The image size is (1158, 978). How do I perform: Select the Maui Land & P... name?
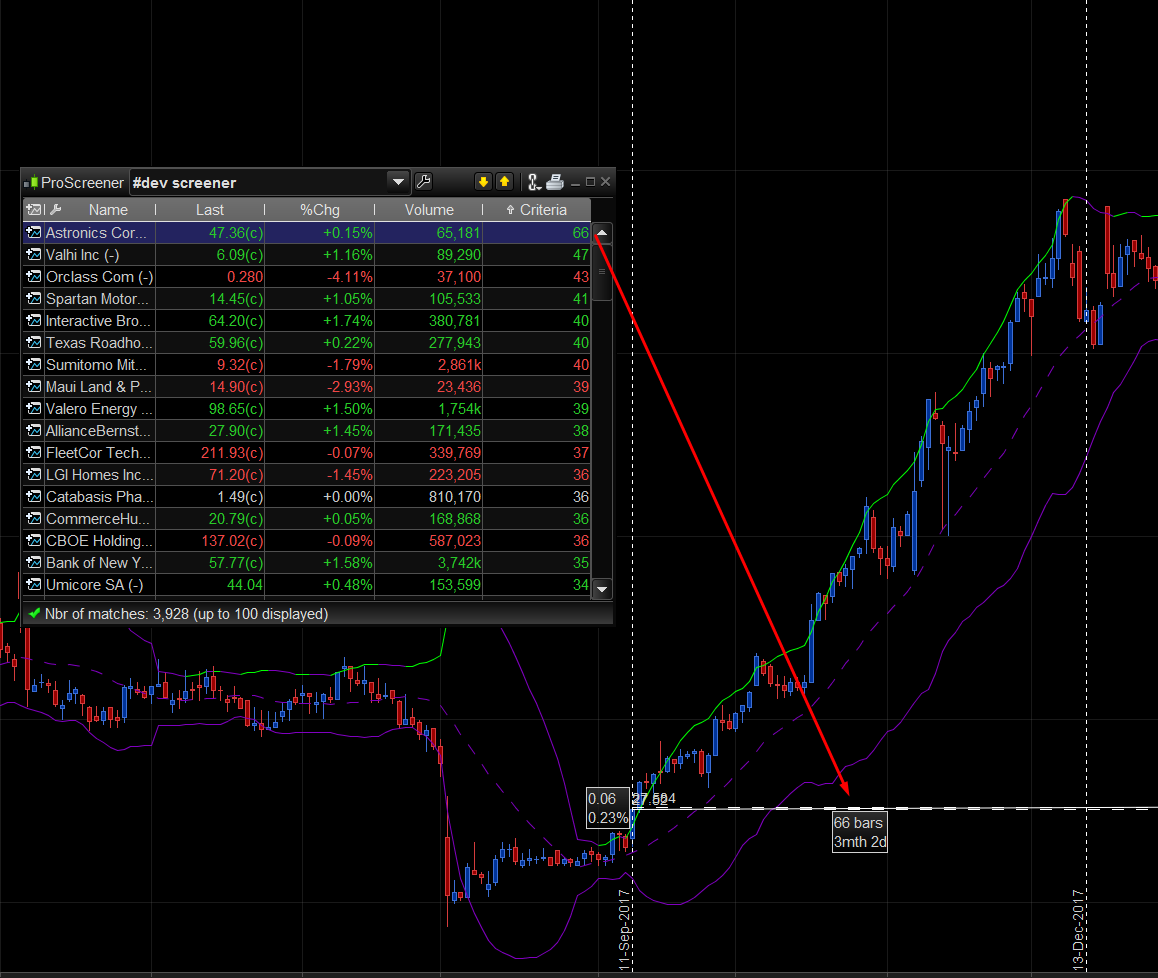98,387
